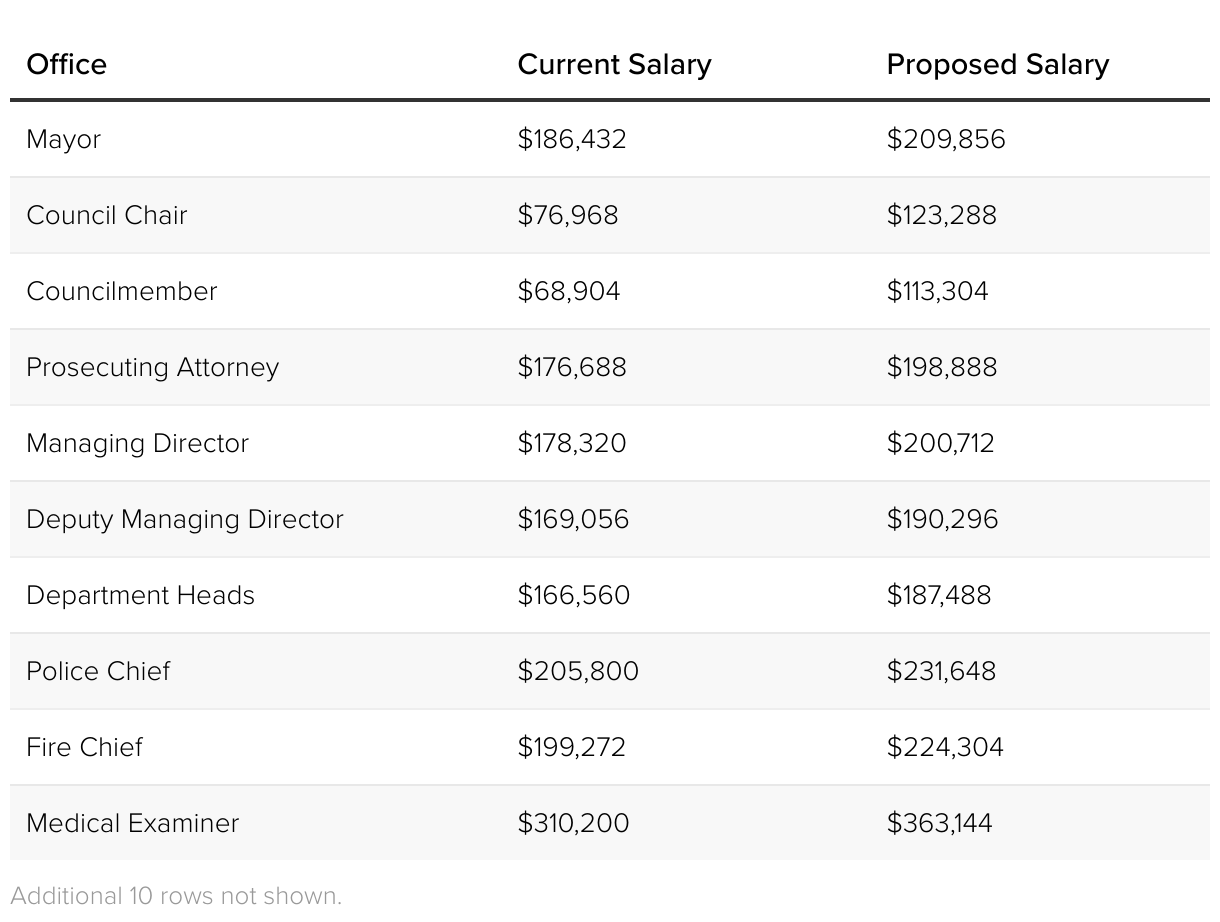1220x922 pixels.
Task: Click the 'Additional 10 rows not shown' note
Action: point(176,895)
